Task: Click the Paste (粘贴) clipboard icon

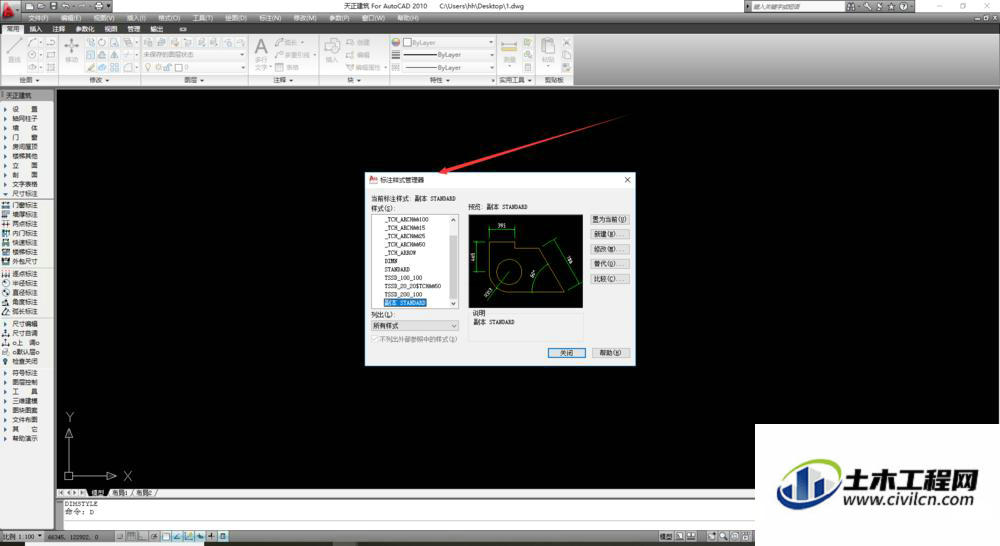Action: pos(548,50)
